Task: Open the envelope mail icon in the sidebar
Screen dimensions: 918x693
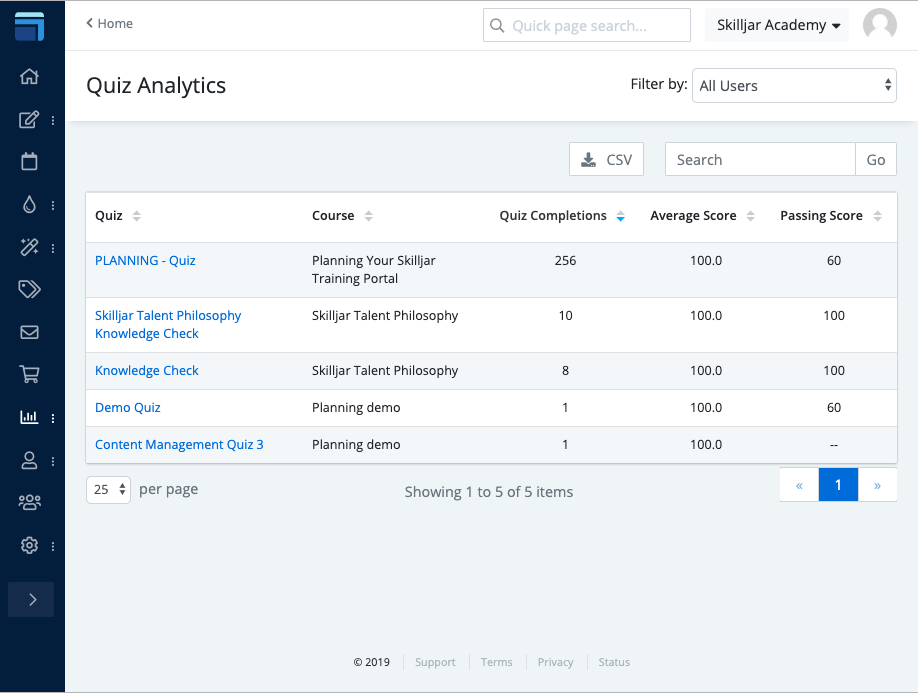Action: 29,332
